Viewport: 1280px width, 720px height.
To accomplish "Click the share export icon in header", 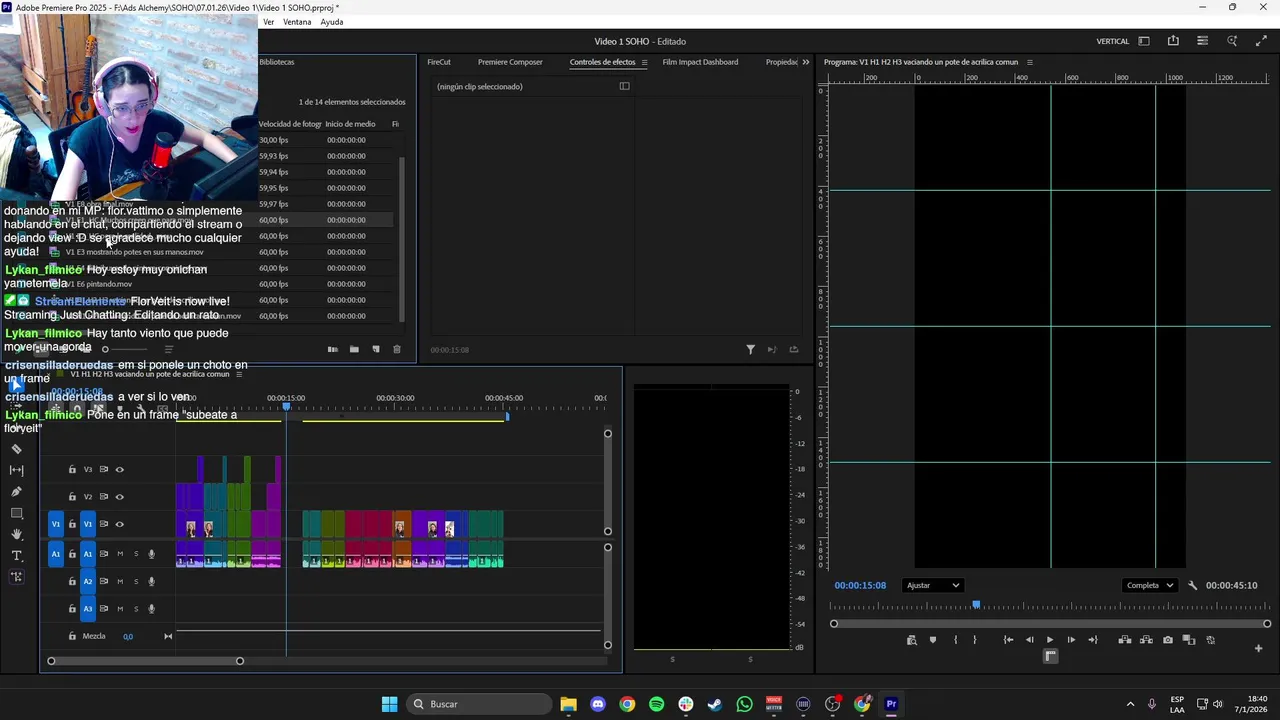I will pos(1173,41).
